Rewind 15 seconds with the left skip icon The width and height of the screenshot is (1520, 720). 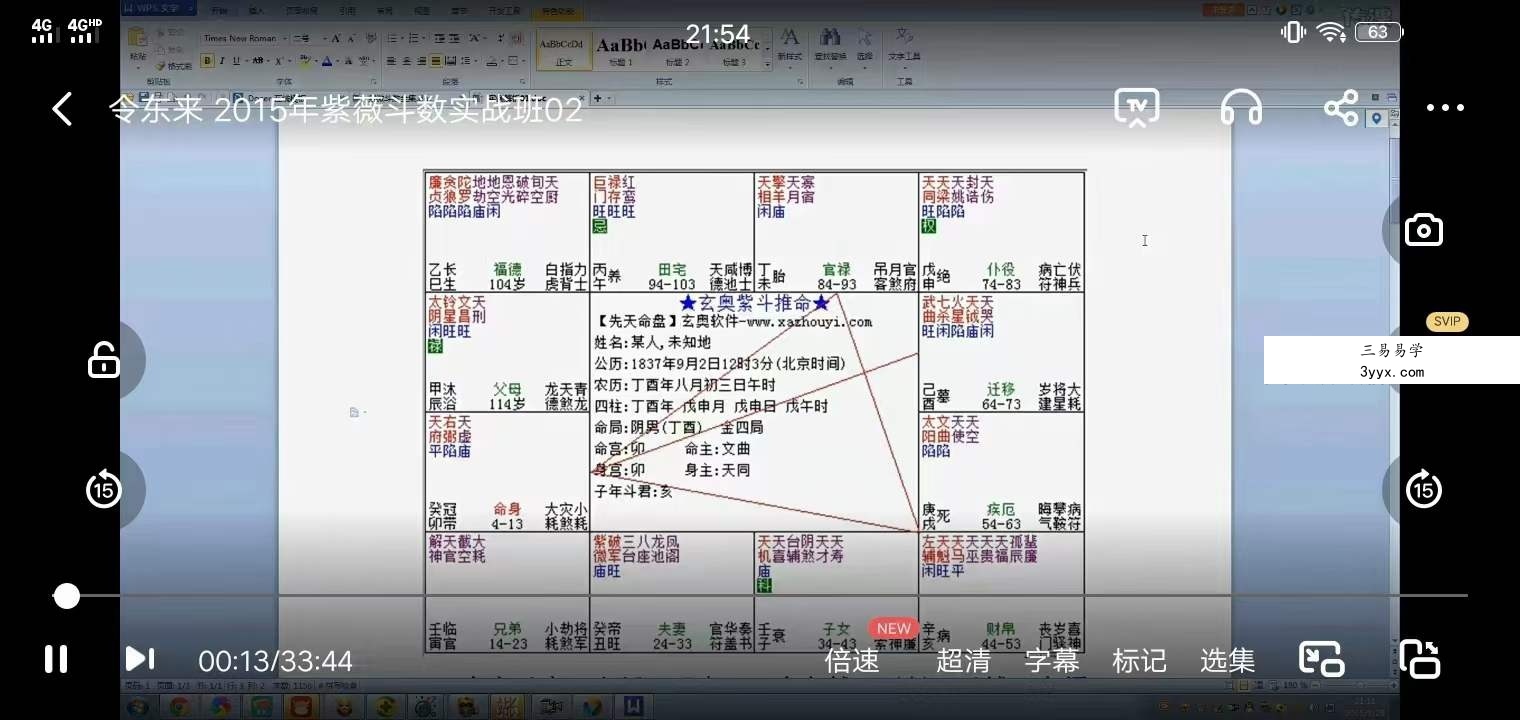[104, 490]
